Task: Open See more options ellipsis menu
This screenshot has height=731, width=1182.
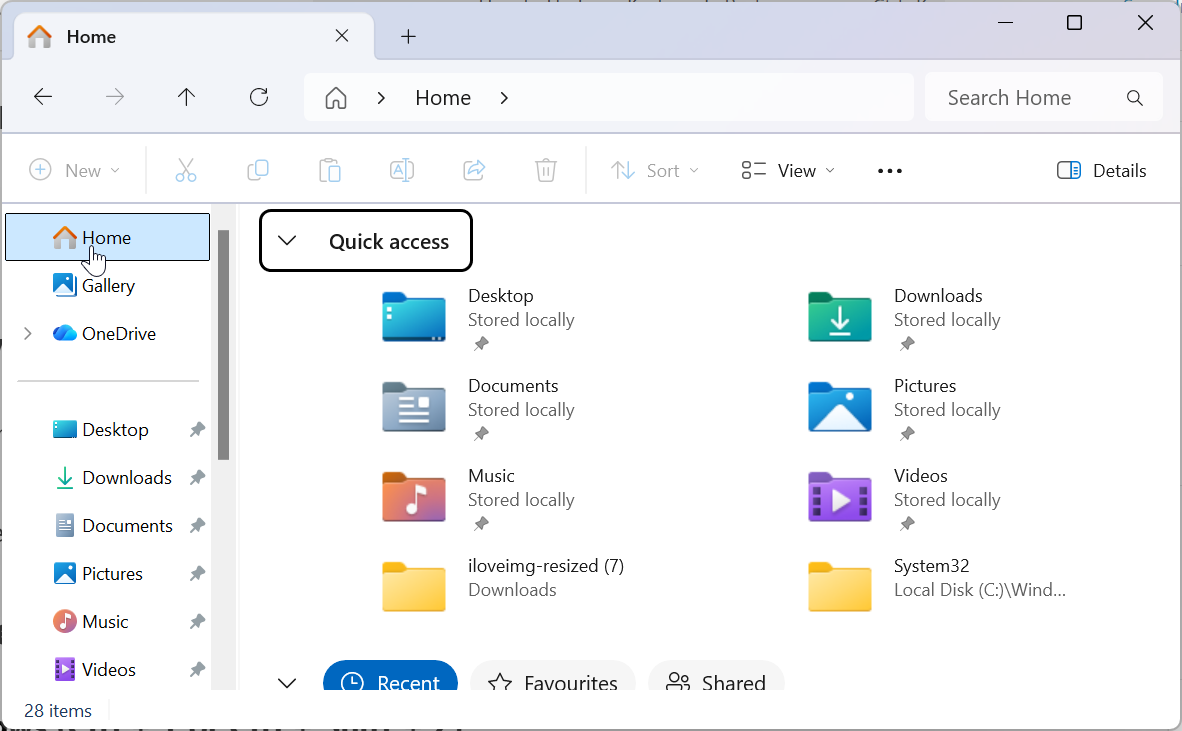Action: tap(890, 170)
